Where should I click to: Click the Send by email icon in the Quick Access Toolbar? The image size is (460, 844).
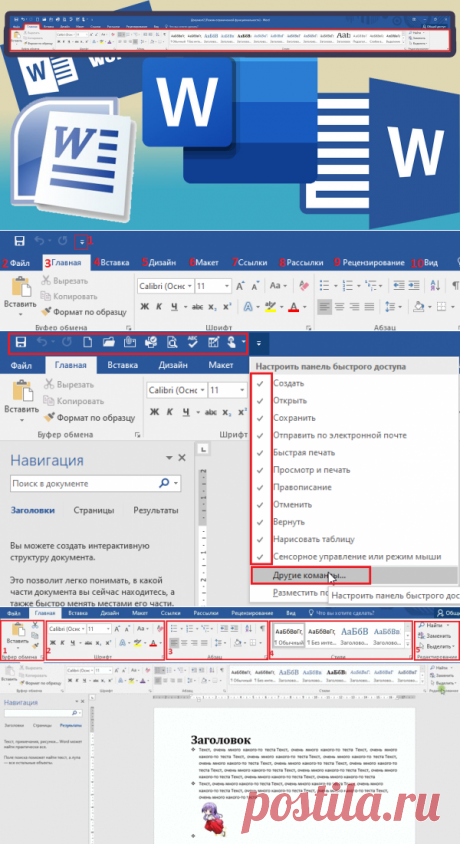[129, 342]
